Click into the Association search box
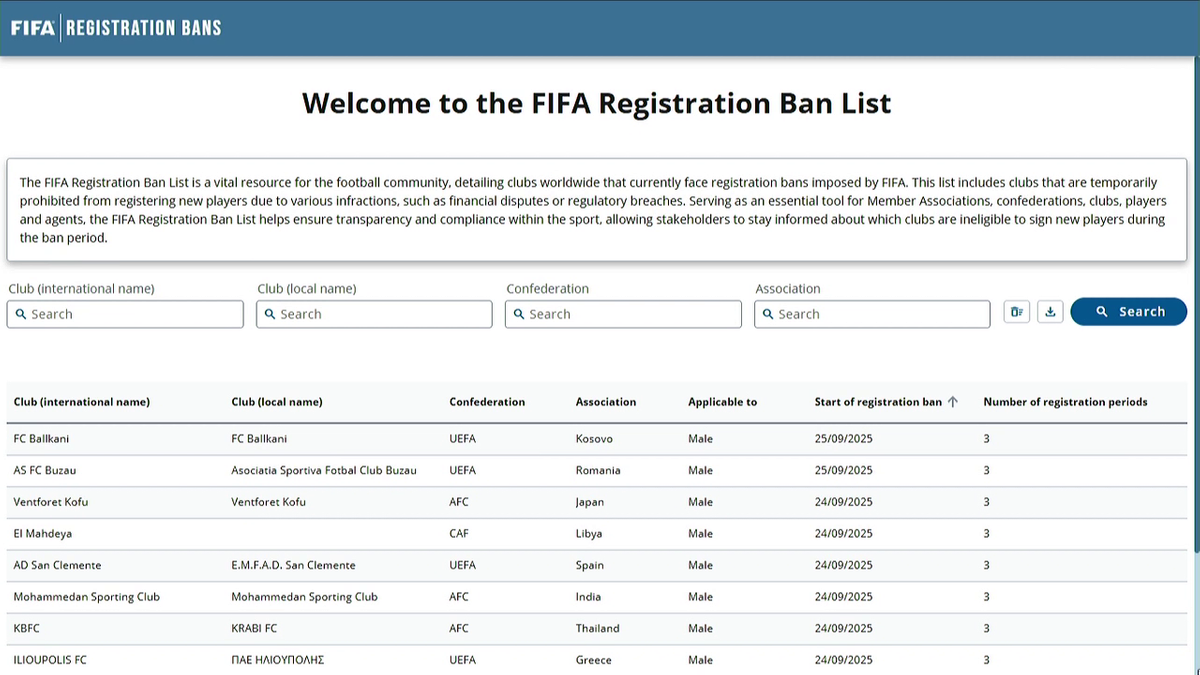Image resolution: width=1200 pixels, height=675 pixels. (872, 314)
